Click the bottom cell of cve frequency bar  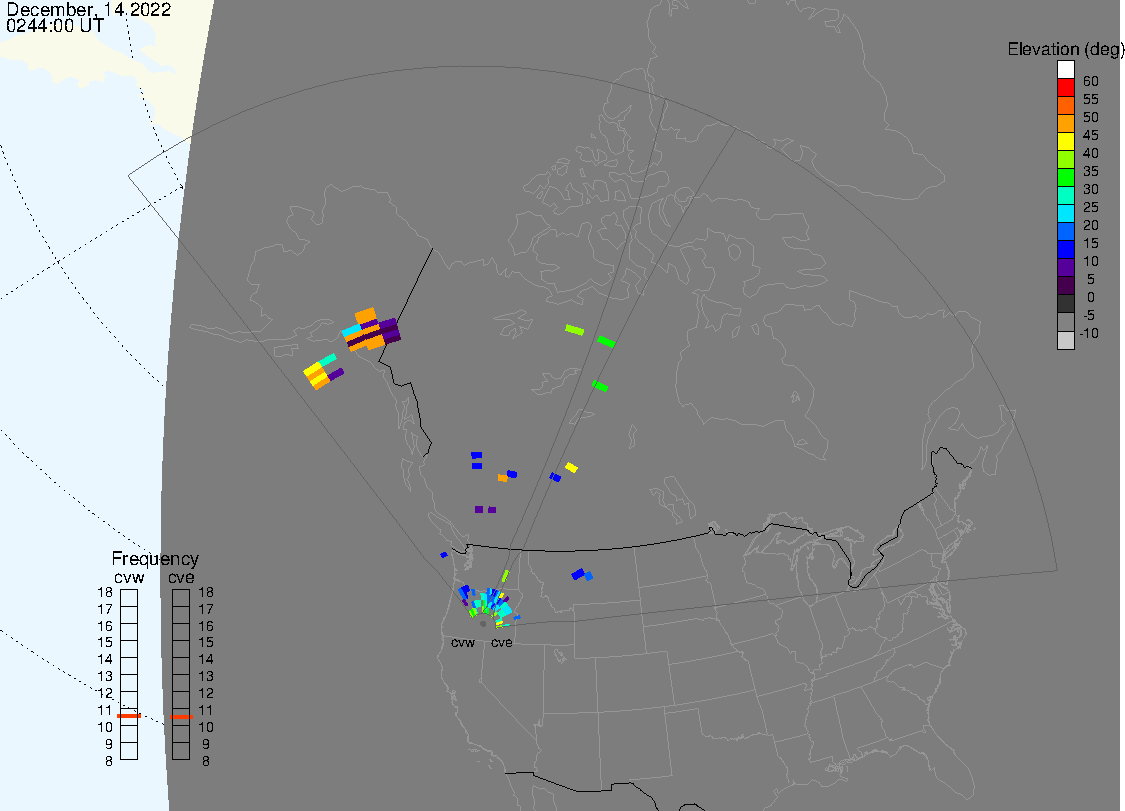pos(181,751)
